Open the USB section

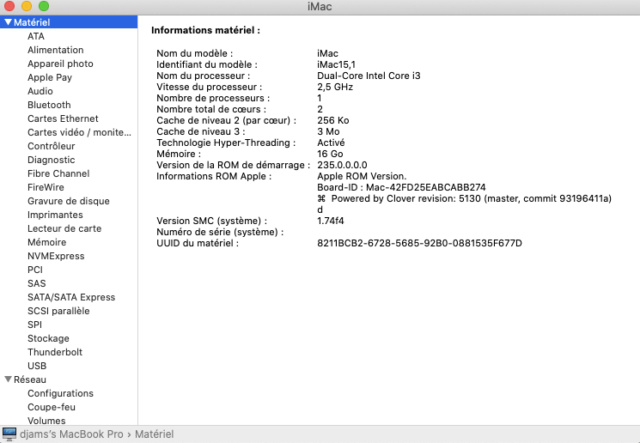click(x=37, y=366)
